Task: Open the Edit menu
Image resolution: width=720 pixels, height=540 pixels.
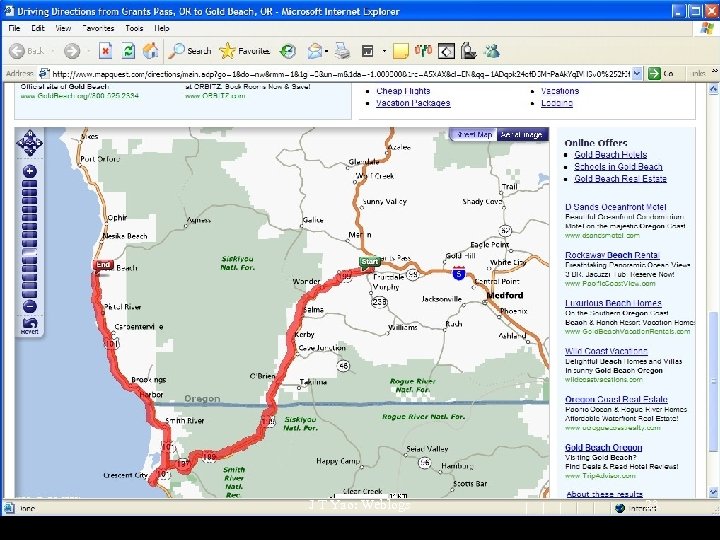Action: point(38,28)
